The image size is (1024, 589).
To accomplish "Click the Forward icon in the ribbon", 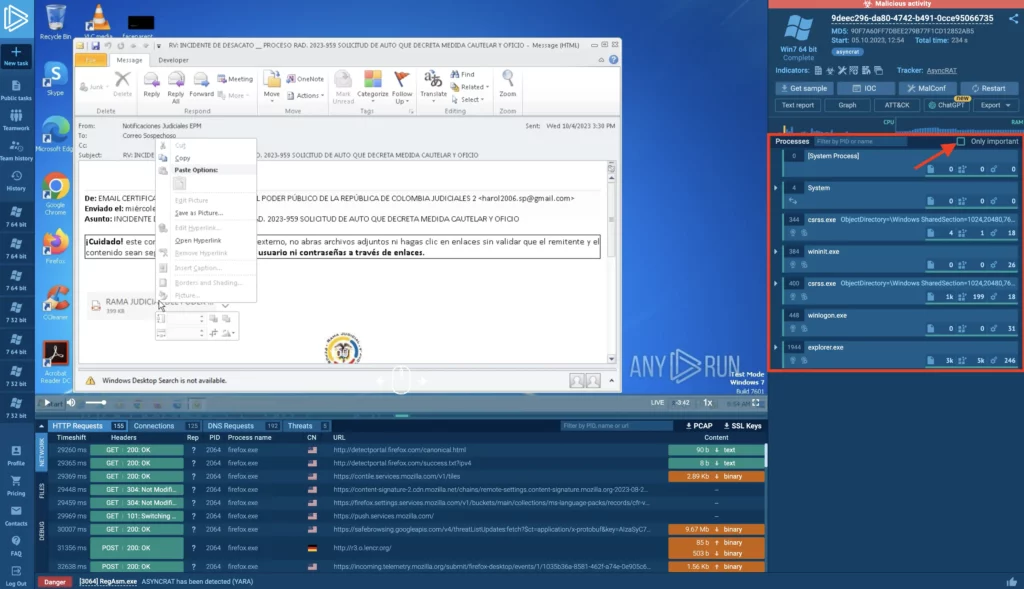I will click(x=201, y=83).
